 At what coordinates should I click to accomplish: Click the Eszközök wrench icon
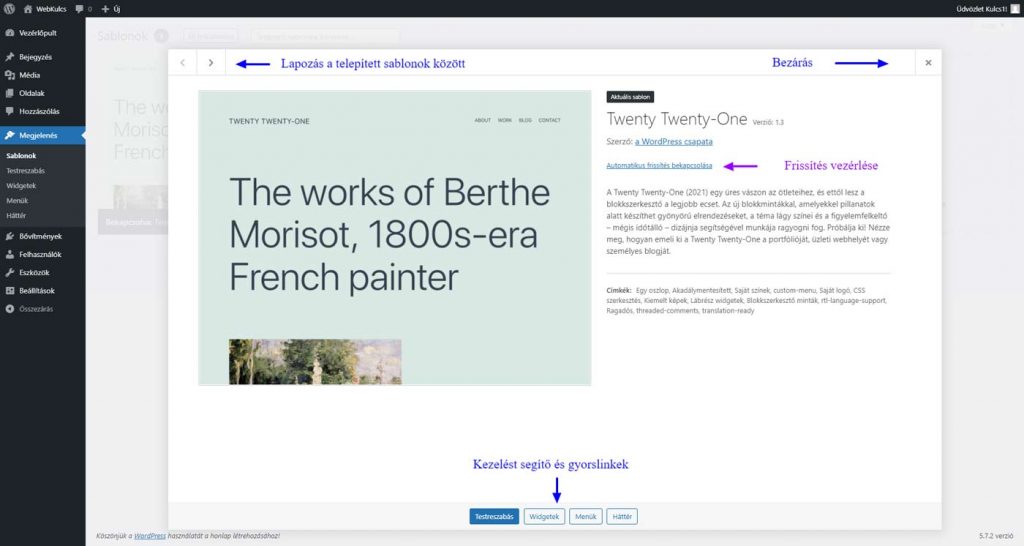[10, 272]
